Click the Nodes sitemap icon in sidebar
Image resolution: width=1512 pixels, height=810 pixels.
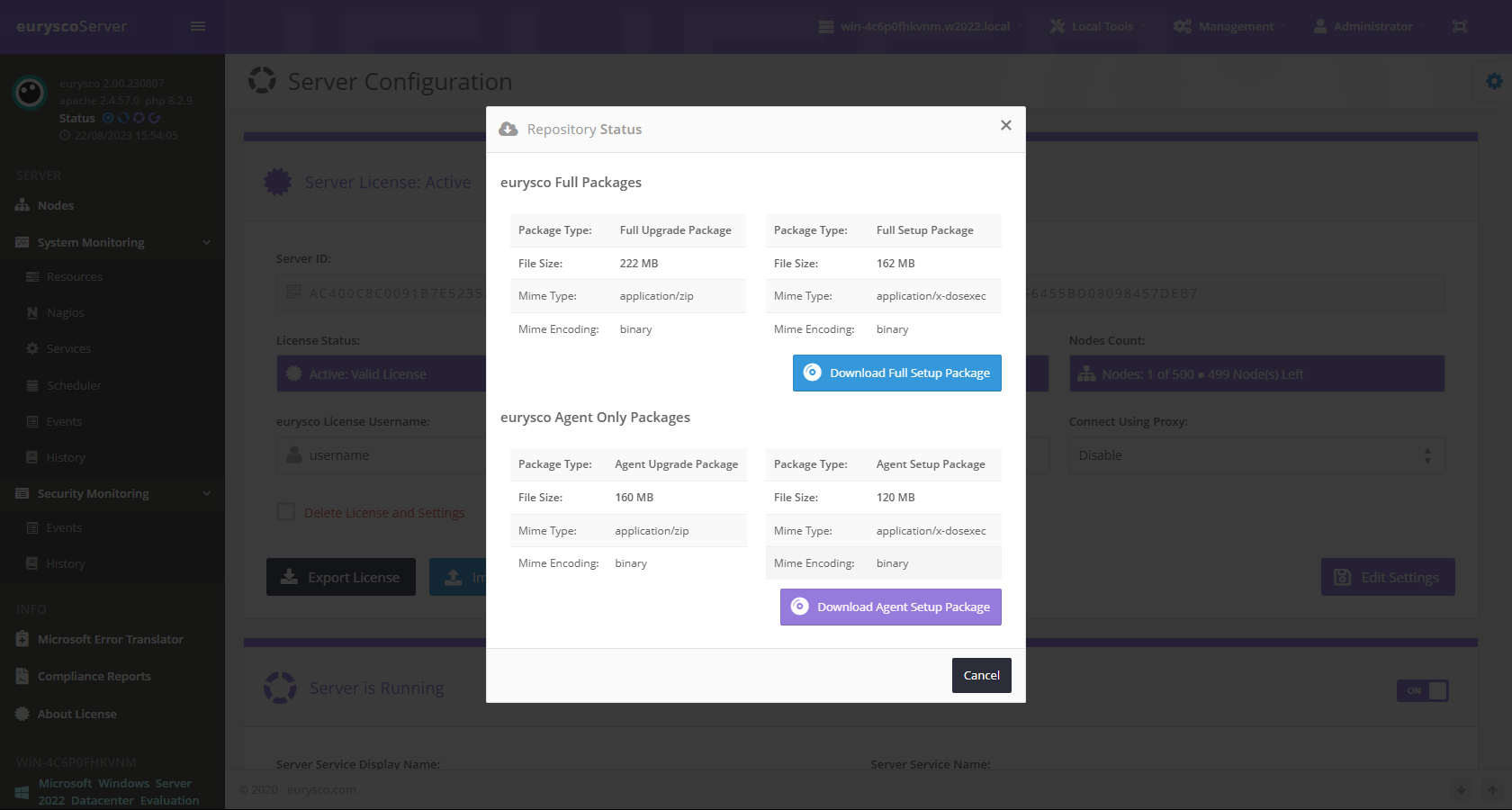tap(22, 205)
